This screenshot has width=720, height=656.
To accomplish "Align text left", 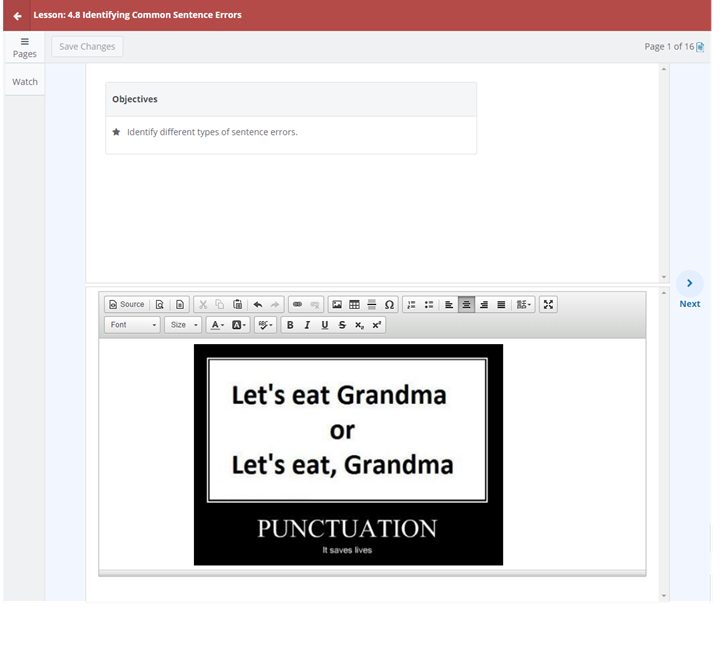I will pos(449,304).
